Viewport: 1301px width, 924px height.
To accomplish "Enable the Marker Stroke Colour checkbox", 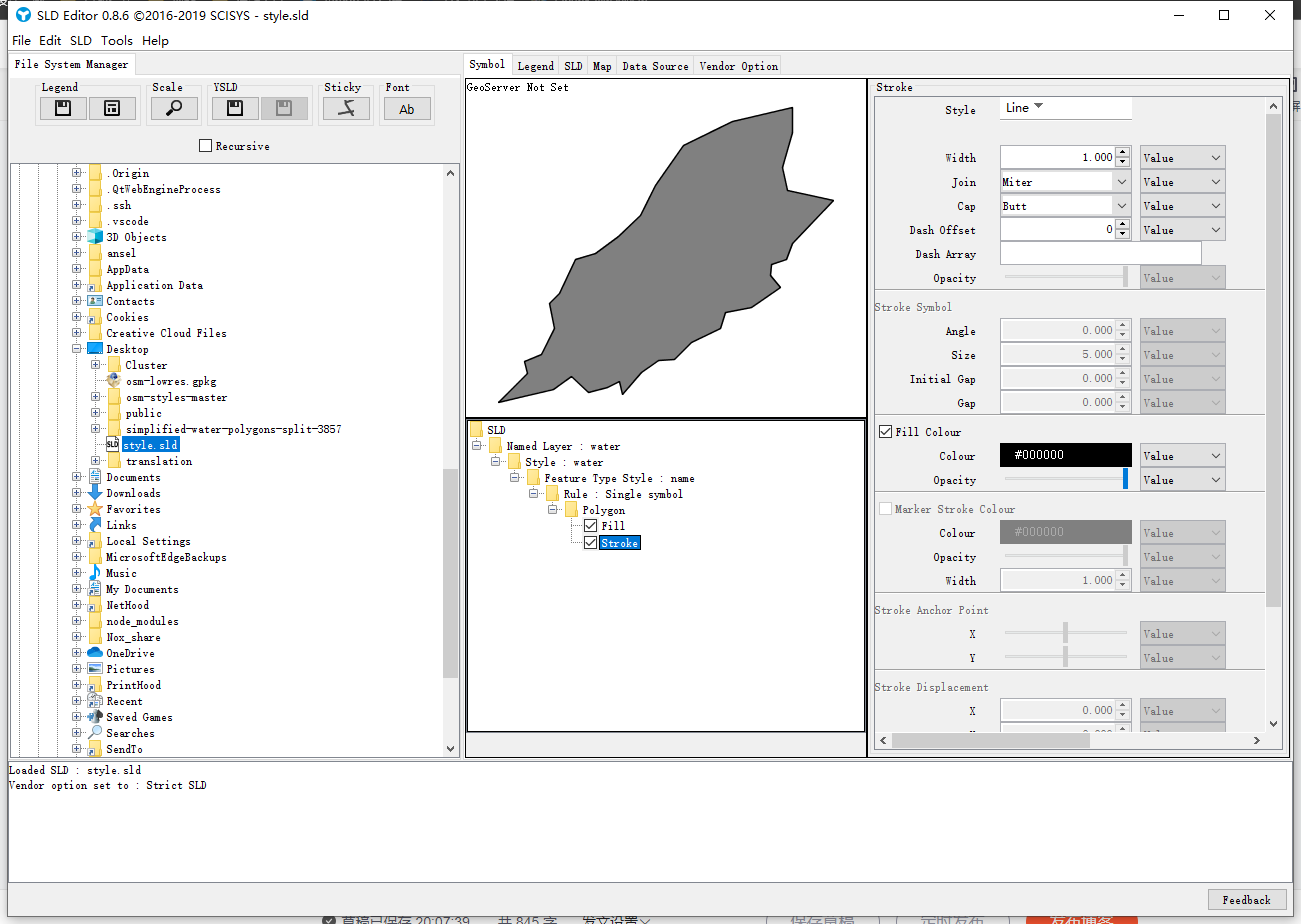I will (885, 508).
